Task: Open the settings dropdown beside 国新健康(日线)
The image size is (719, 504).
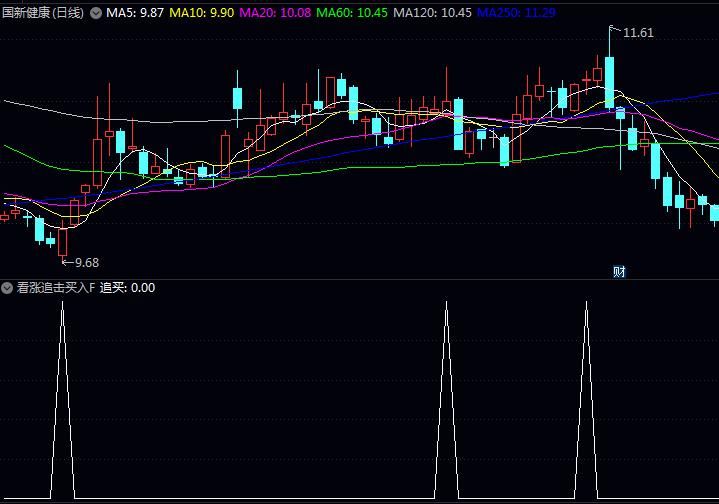Action: [96, 13]
